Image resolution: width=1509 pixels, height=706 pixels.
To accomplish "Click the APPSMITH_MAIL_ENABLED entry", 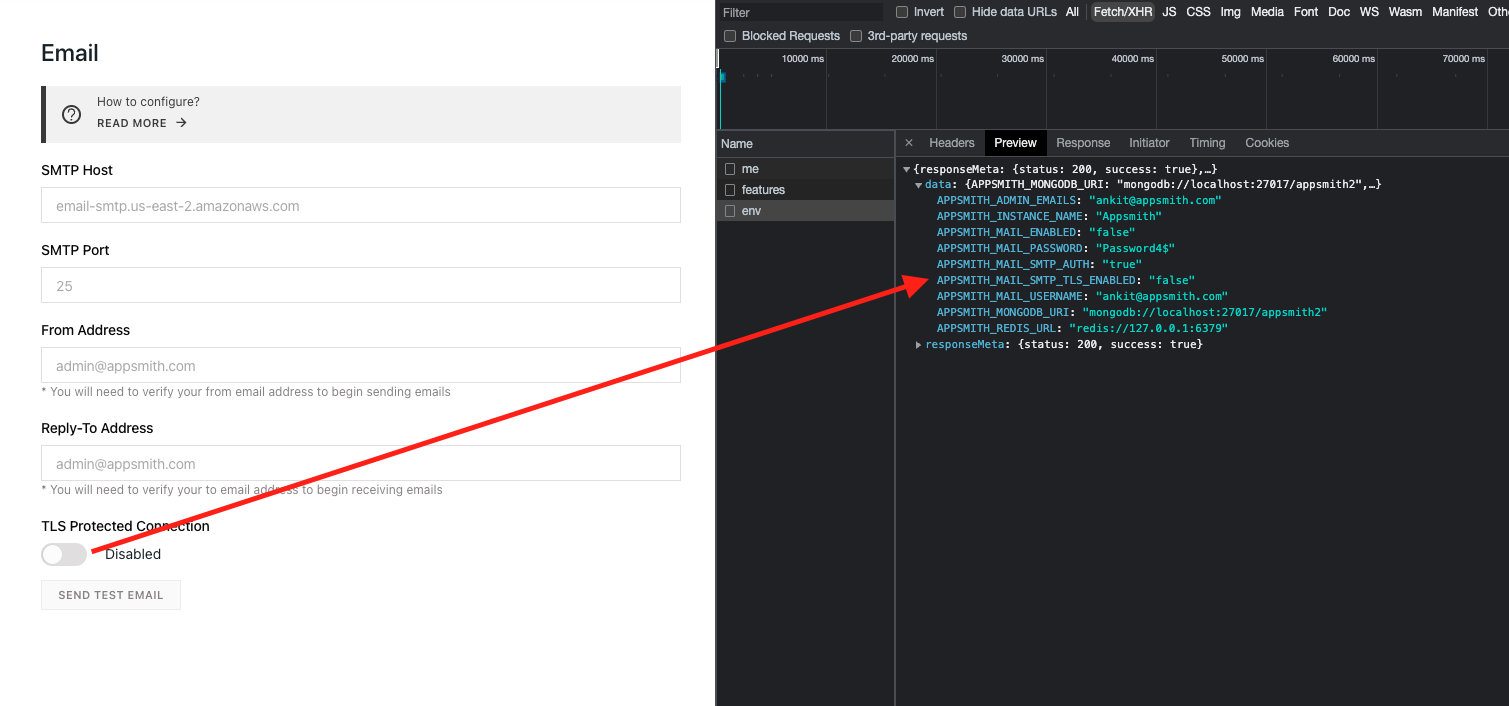I will coord(1037,233).
